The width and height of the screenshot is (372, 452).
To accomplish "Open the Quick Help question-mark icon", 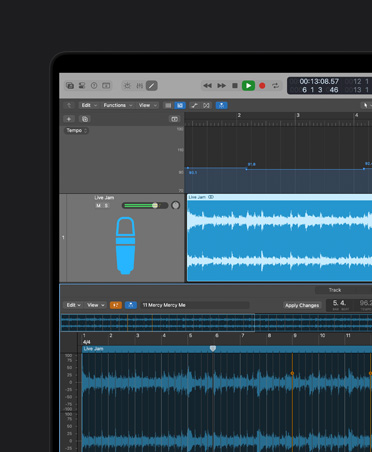I will [x=94, y=86].
